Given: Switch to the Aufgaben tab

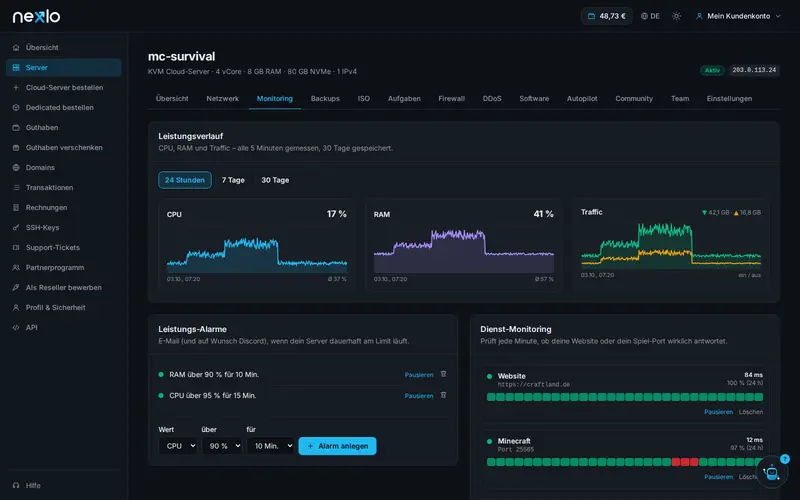Looking at the screenshot, I should pos(404,98).
